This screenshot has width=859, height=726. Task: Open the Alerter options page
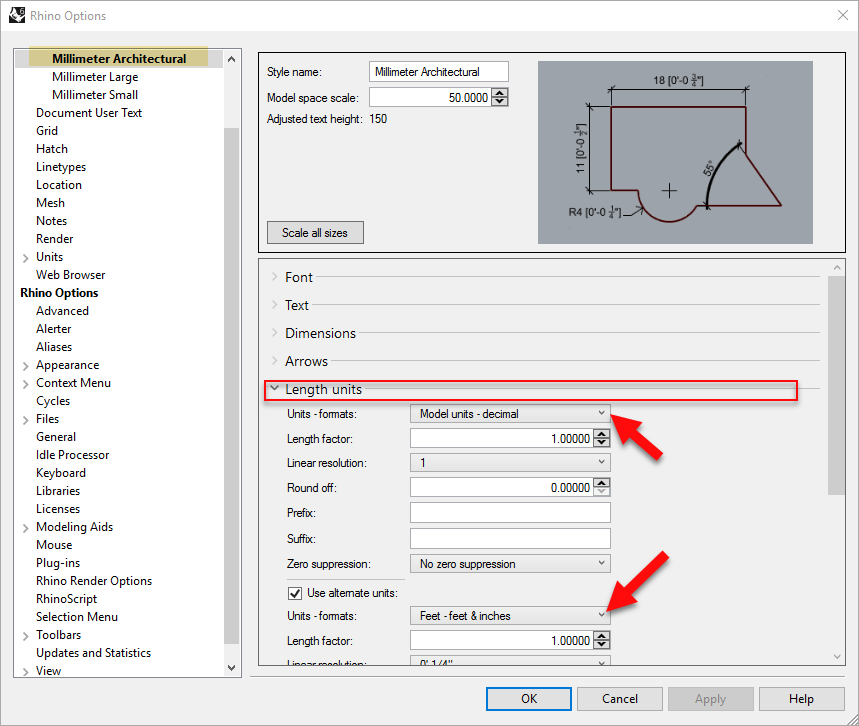(x=54, y=329)
